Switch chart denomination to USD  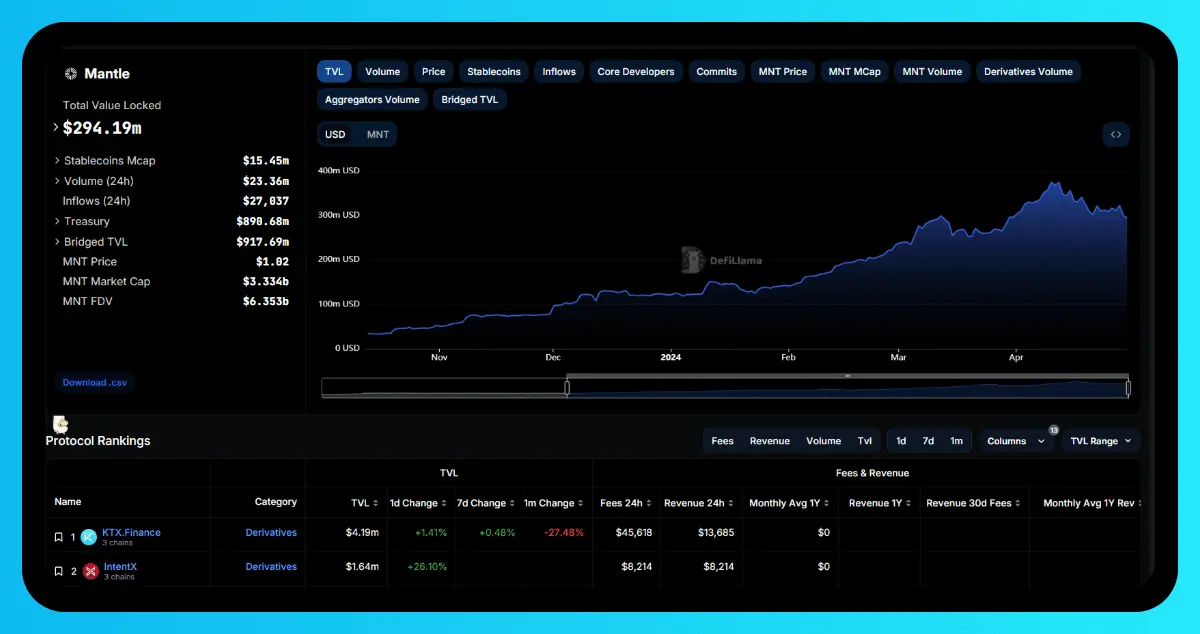(x=335, y=135)
